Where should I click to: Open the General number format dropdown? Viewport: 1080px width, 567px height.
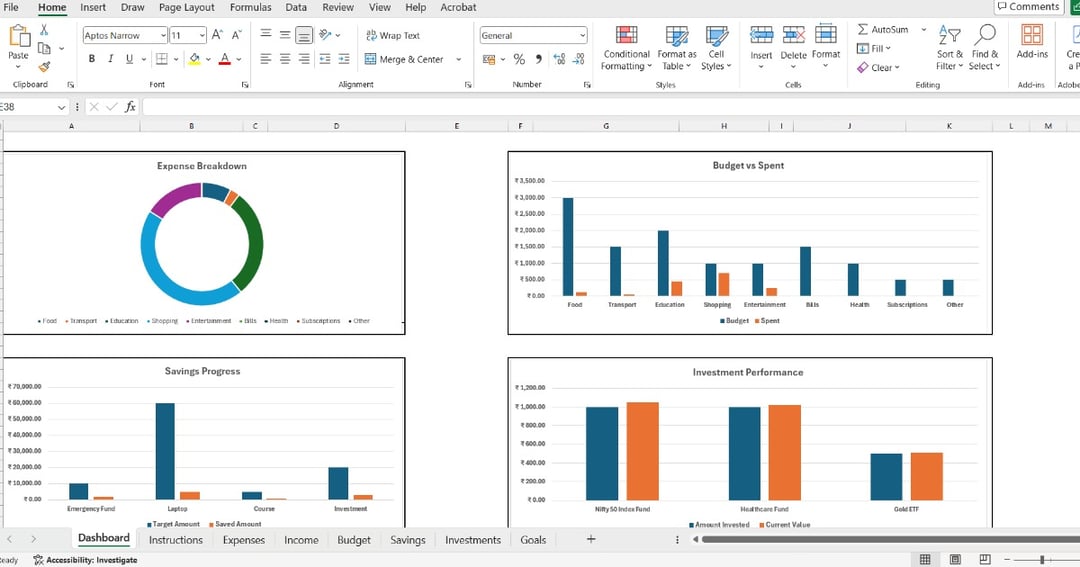point(582,35)
